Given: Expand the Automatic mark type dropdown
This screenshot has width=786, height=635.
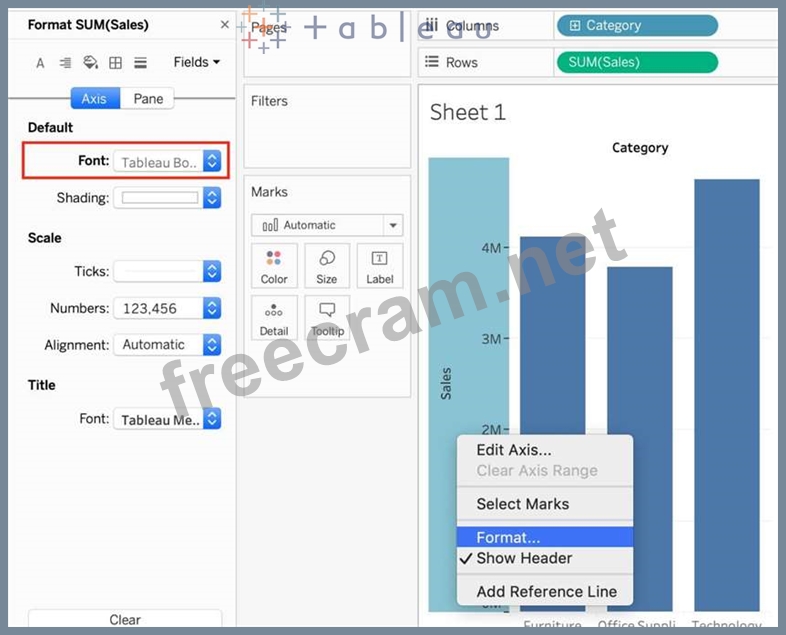Looking at the screenshot, I should [x=326, y=225].
